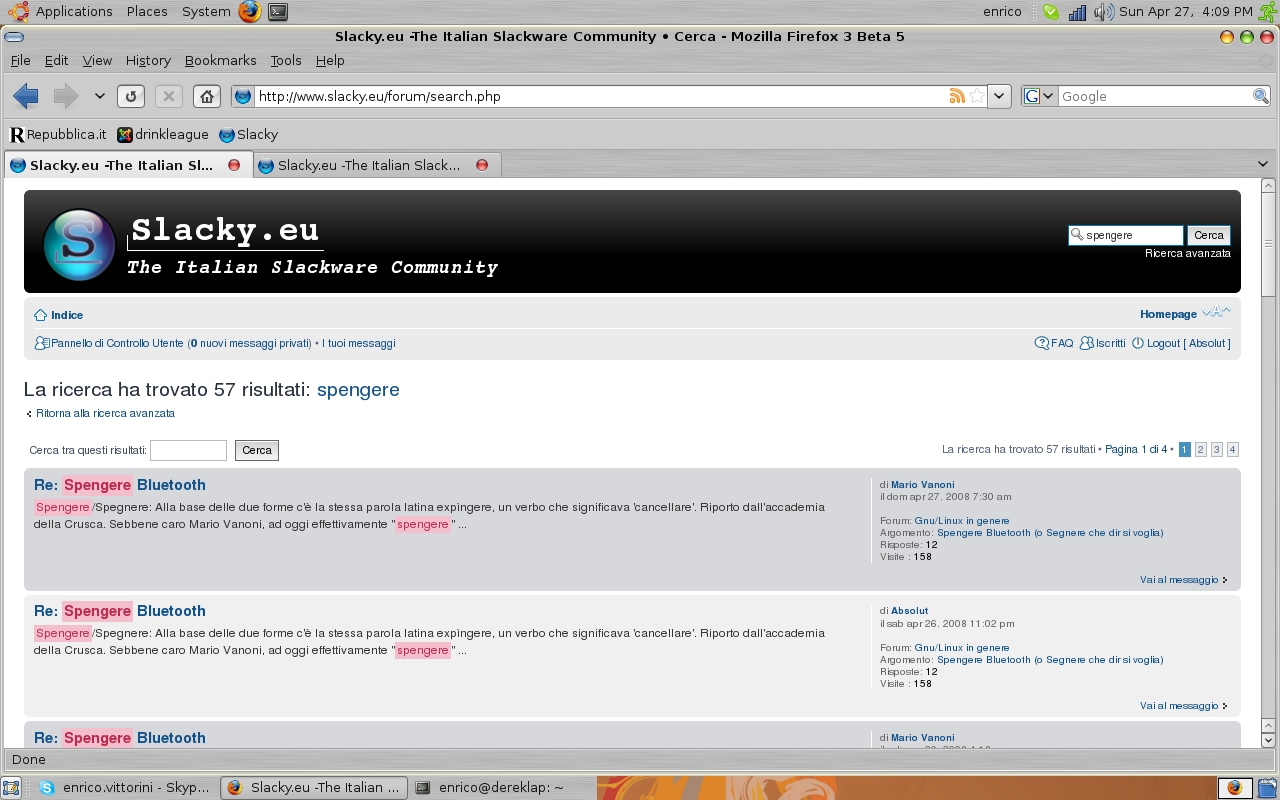
Task: Go back with the Firefox back arrow
Action: (26, 96)
